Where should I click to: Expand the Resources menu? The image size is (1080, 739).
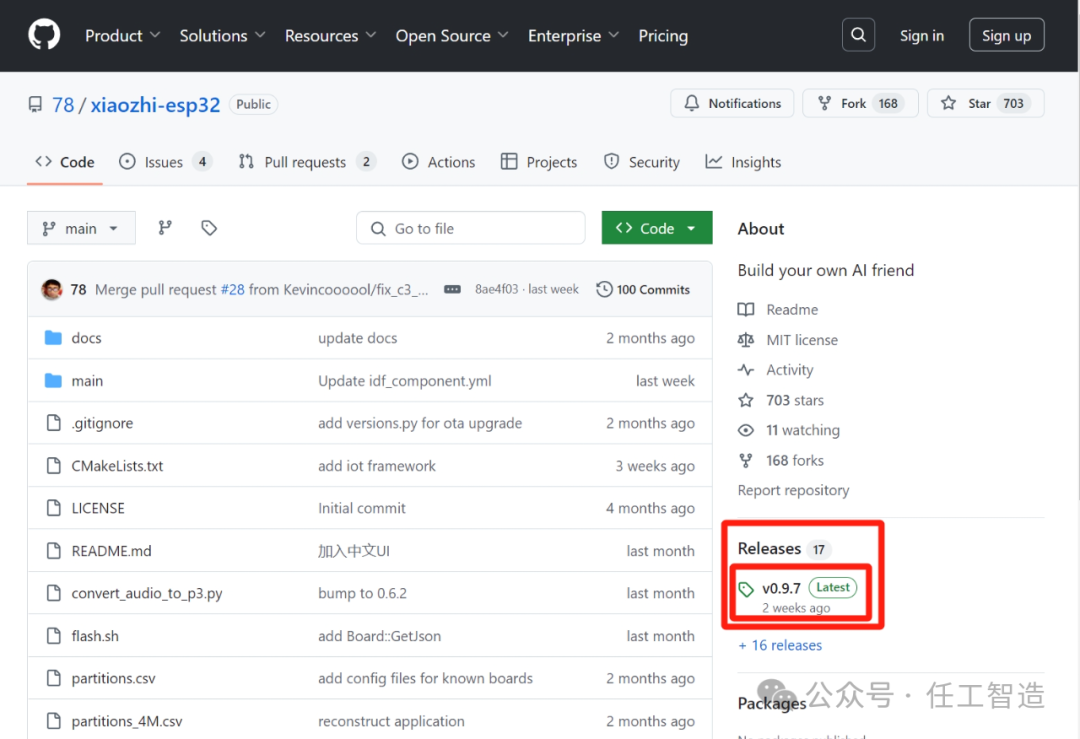331,36
